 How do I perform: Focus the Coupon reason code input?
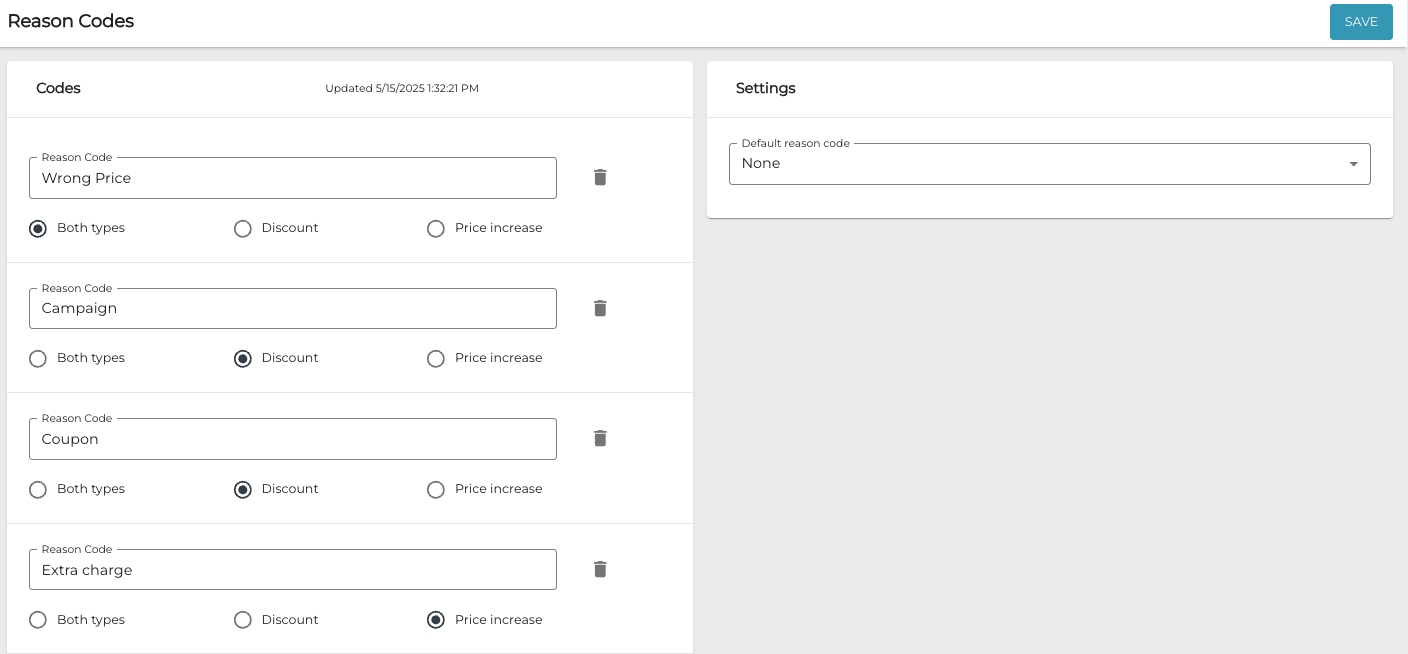(x=292, y=439)
